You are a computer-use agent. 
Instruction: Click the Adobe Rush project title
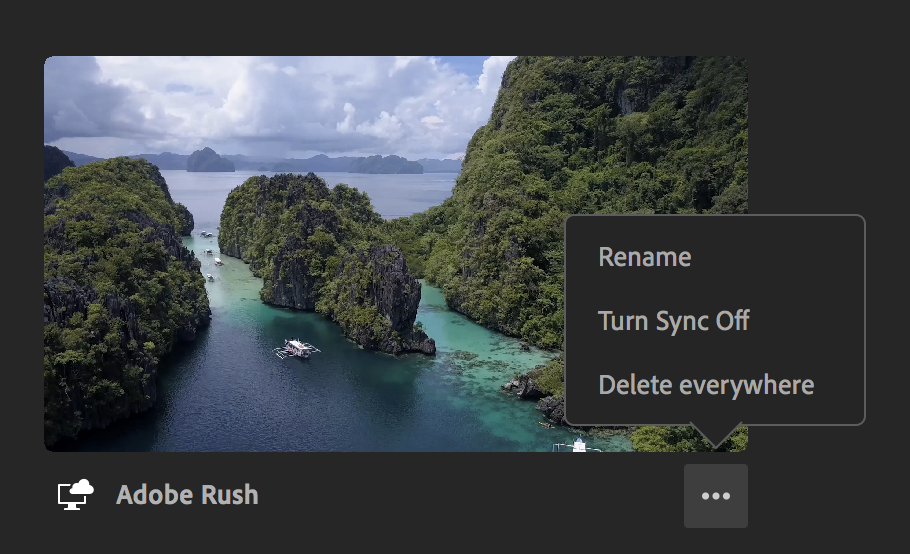click(187, 494)
